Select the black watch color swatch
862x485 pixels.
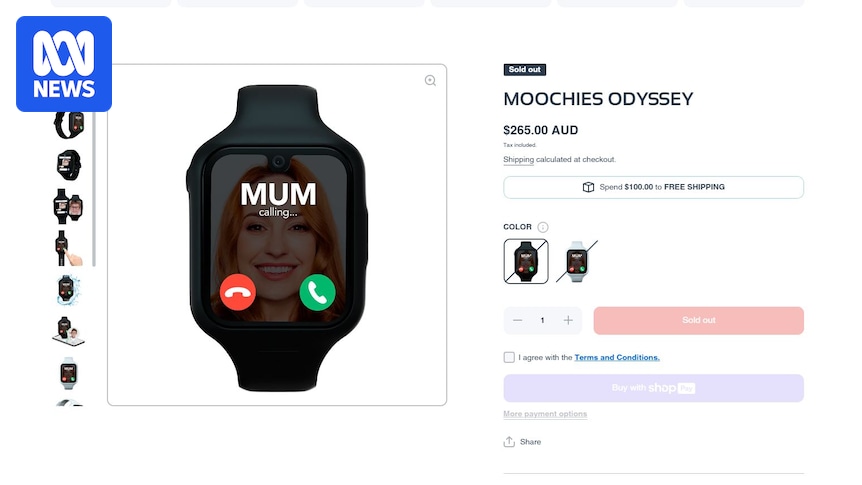click(x=526, y=261)
